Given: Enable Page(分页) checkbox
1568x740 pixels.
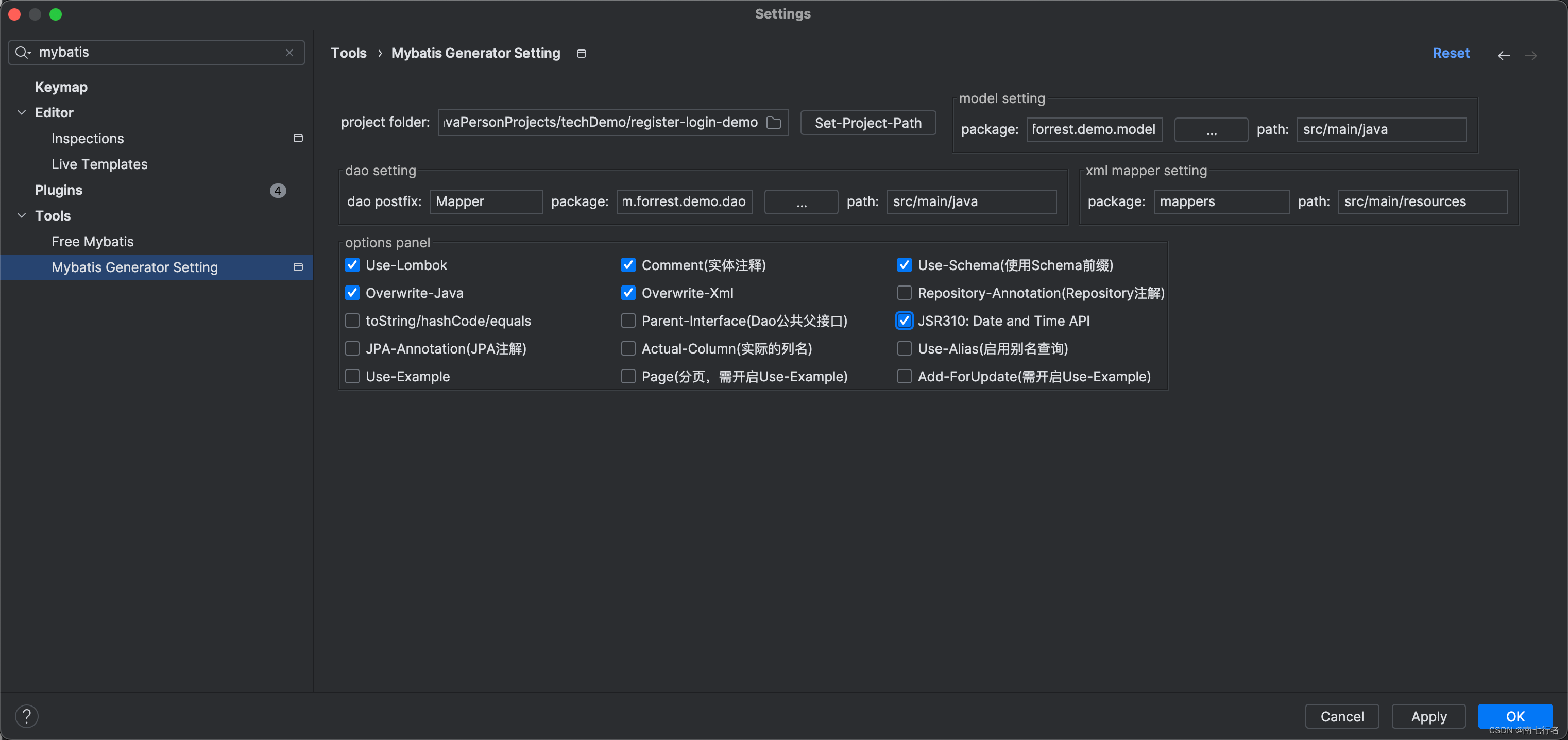Looking at the screenshot, I should click(628, 376).
